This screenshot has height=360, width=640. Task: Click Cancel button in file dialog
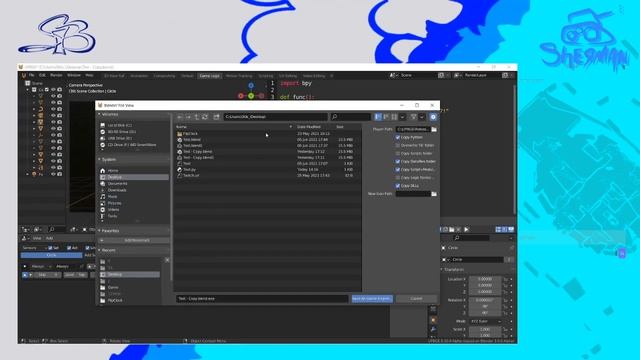coord(416,299)
